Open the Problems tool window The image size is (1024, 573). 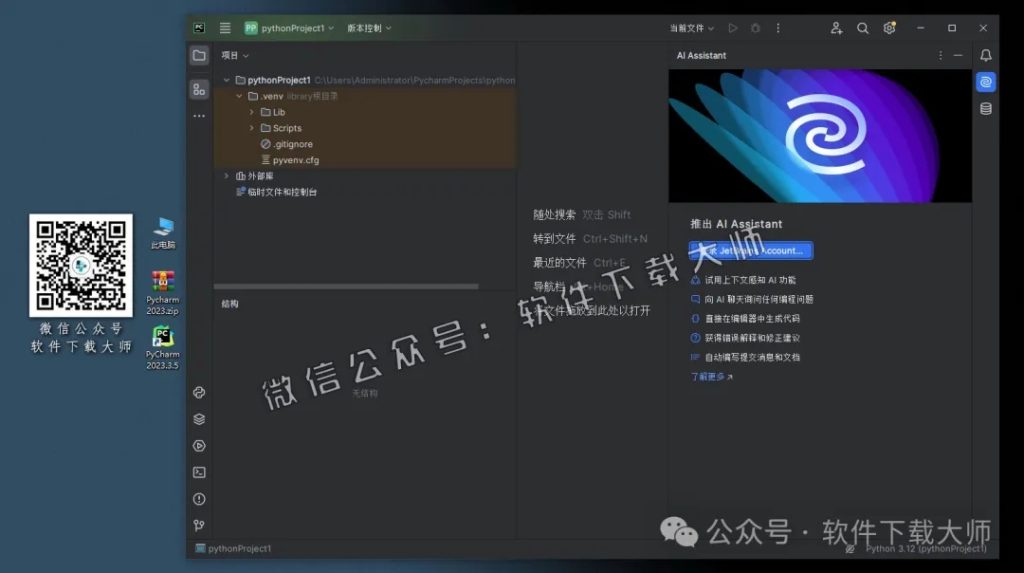coord(199,499)
